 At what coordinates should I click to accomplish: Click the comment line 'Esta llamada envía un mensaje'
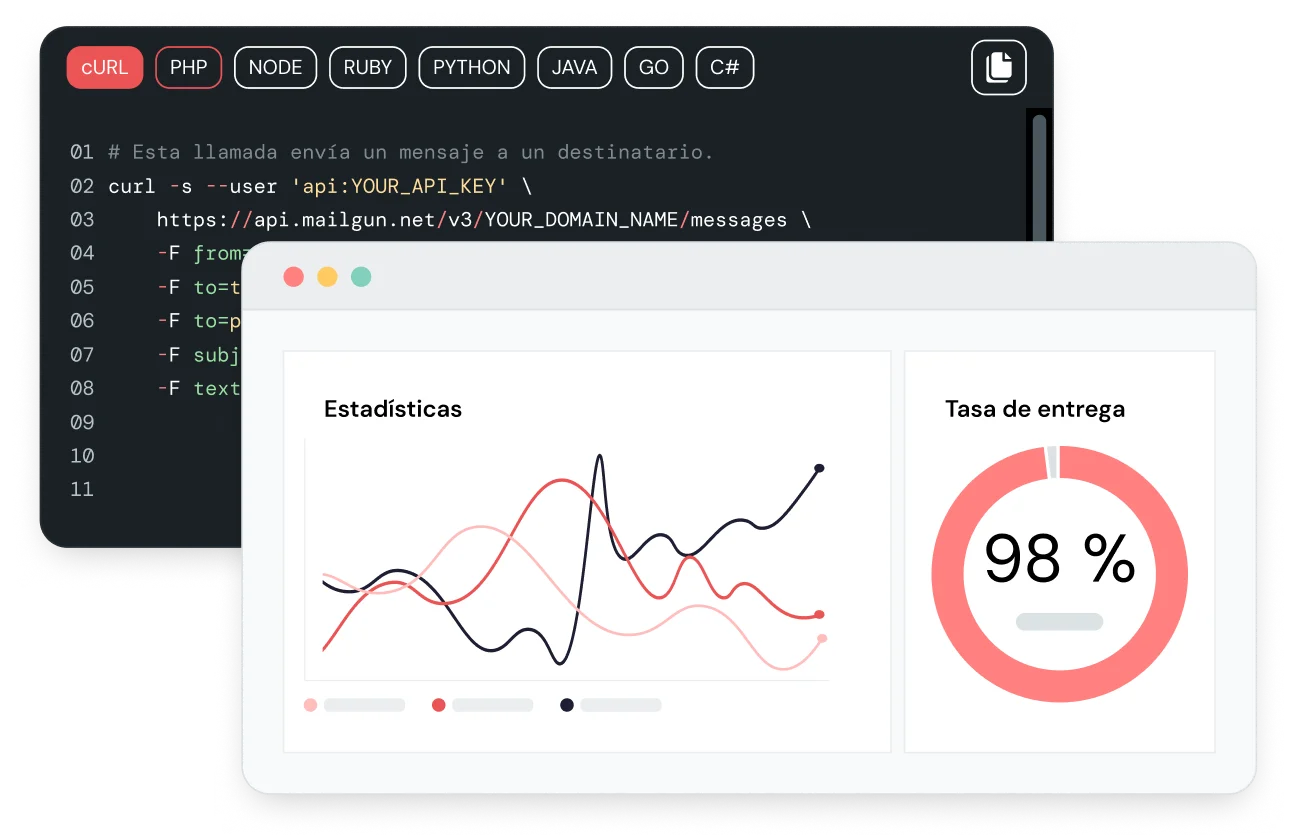point(411,152)
